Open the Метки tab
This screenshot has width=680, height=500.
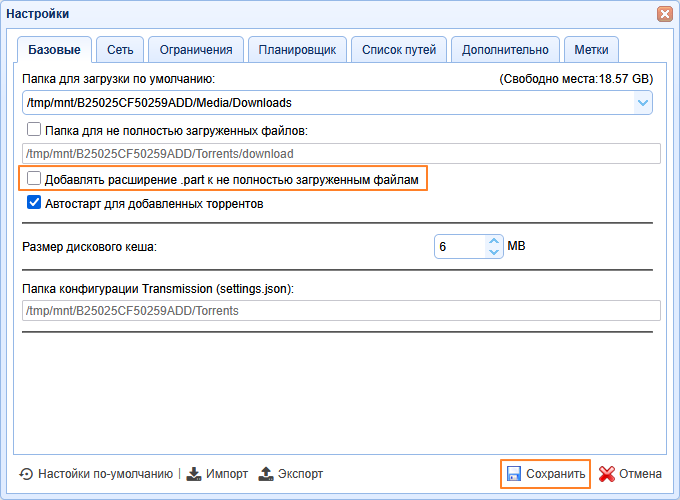[591, 49]
